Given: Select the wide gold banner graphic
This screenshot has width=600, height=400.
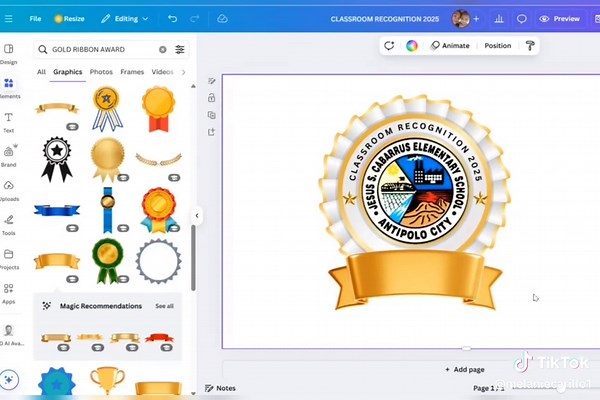Looking at the screenshot, I should 57,261.
